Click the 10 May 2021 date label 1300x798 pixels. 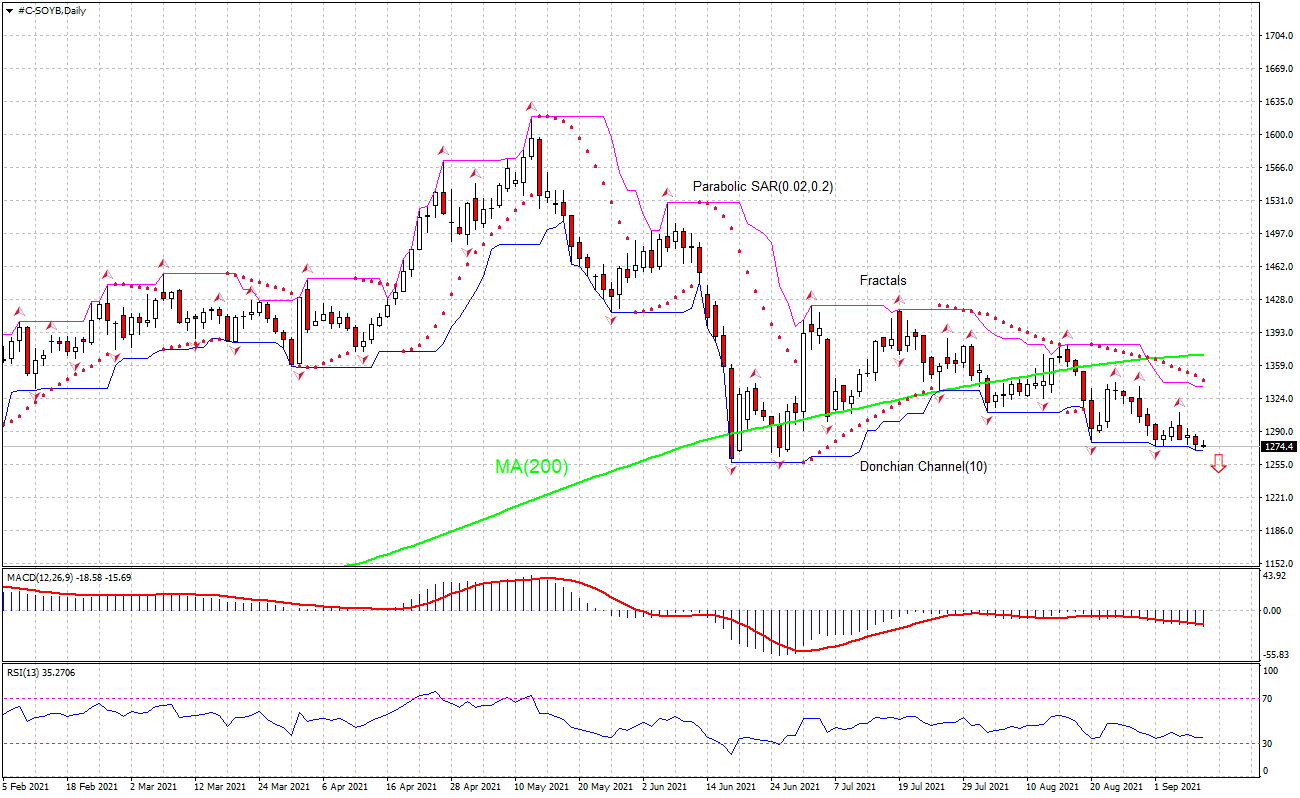click(x=541, y=787)
